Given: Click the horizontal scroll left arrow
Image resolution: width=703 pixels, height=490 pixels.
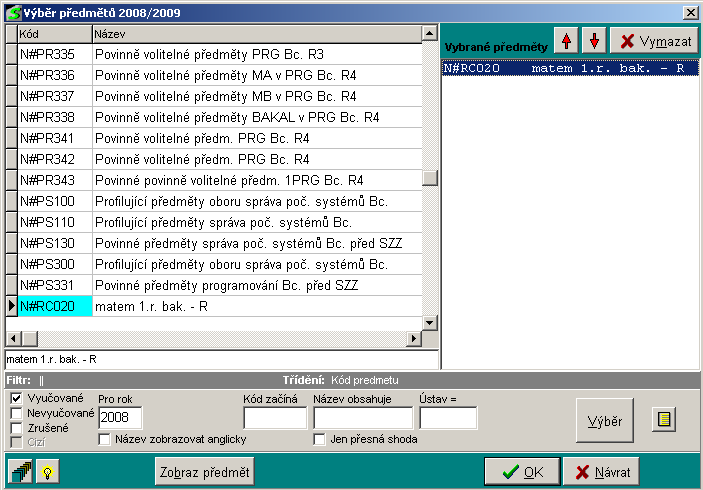Looking at the screenshot, I should coord(13,338).
